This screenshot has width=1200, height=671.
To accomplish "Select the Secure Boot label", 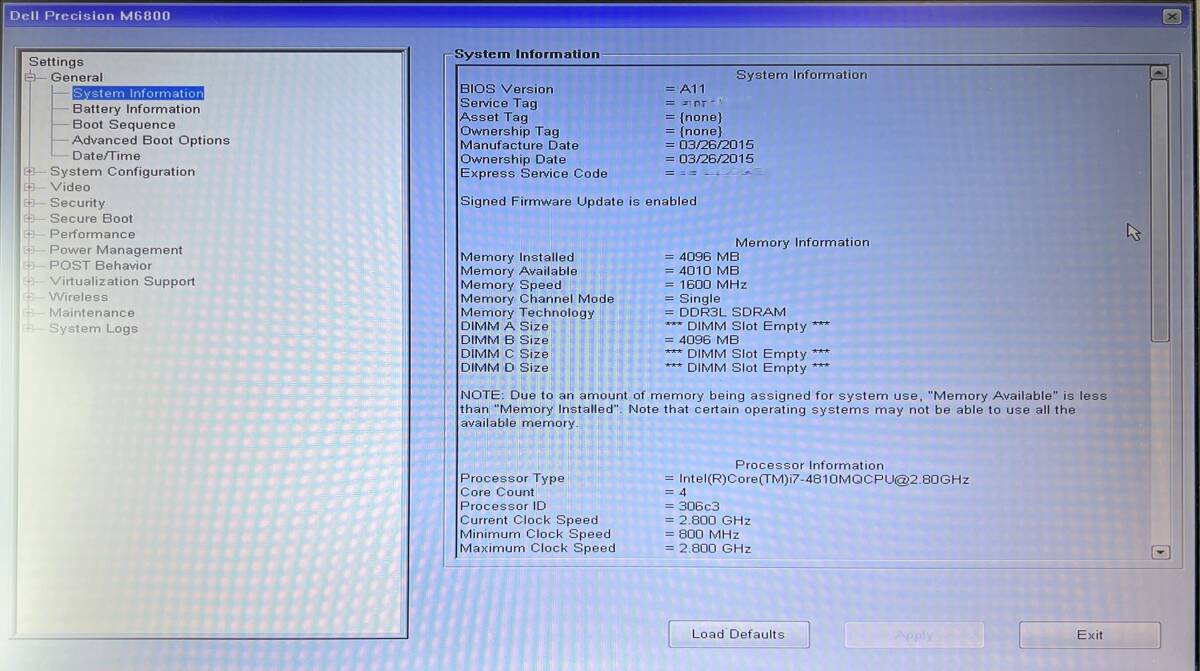I will pos(91,219).
